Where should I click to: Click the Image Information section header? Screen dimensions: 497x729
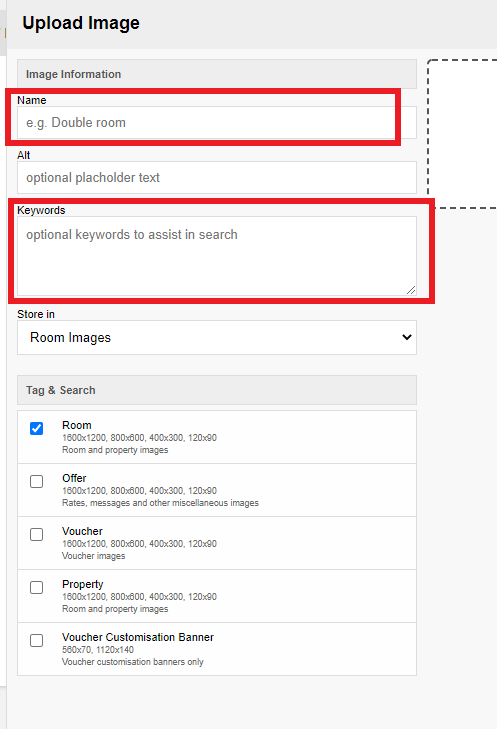tap(217, 74)
